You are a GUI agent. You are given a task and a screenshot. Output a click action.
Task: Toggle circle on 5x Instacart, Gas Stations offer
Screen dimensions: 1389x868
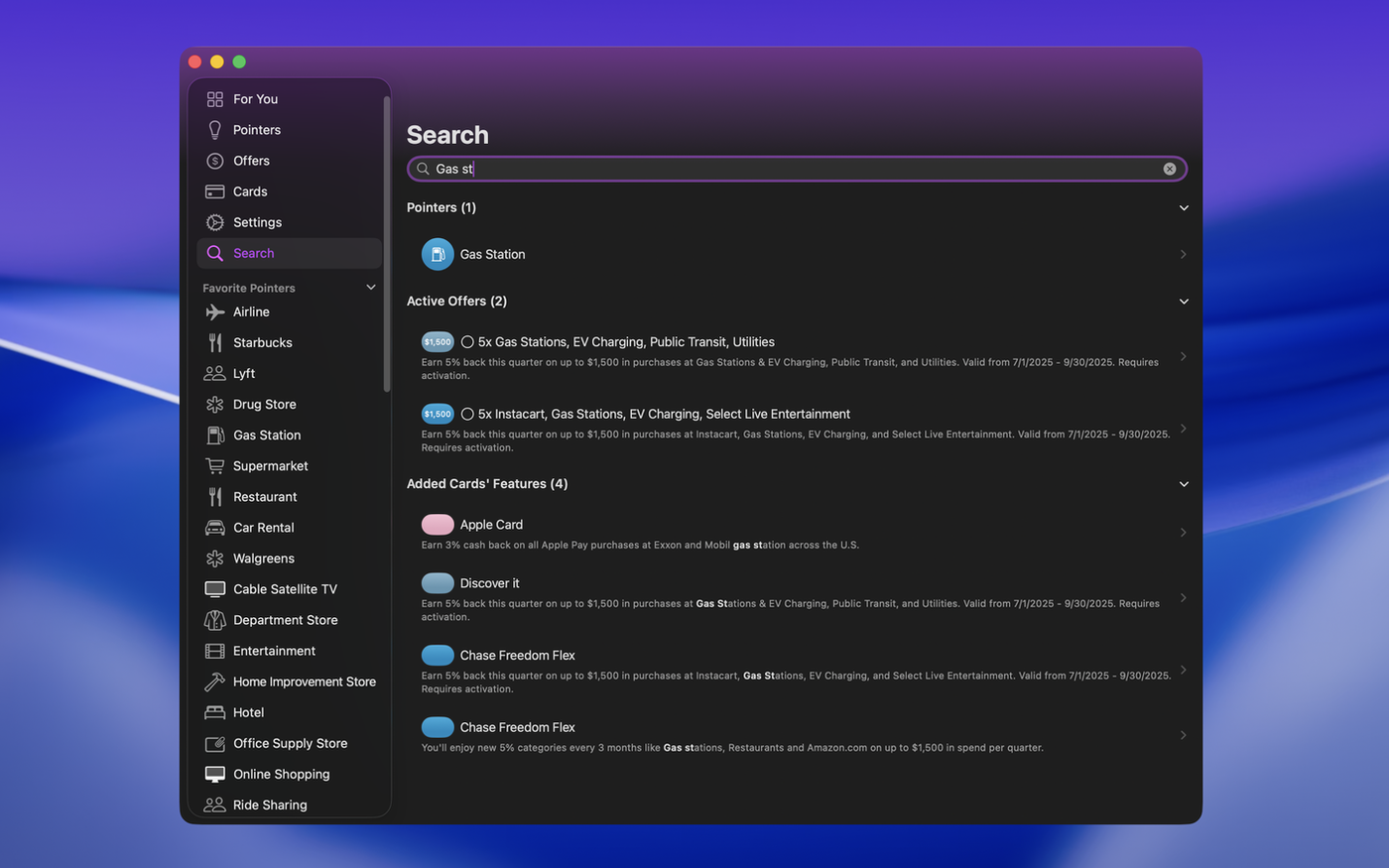[x=467, y=415]
